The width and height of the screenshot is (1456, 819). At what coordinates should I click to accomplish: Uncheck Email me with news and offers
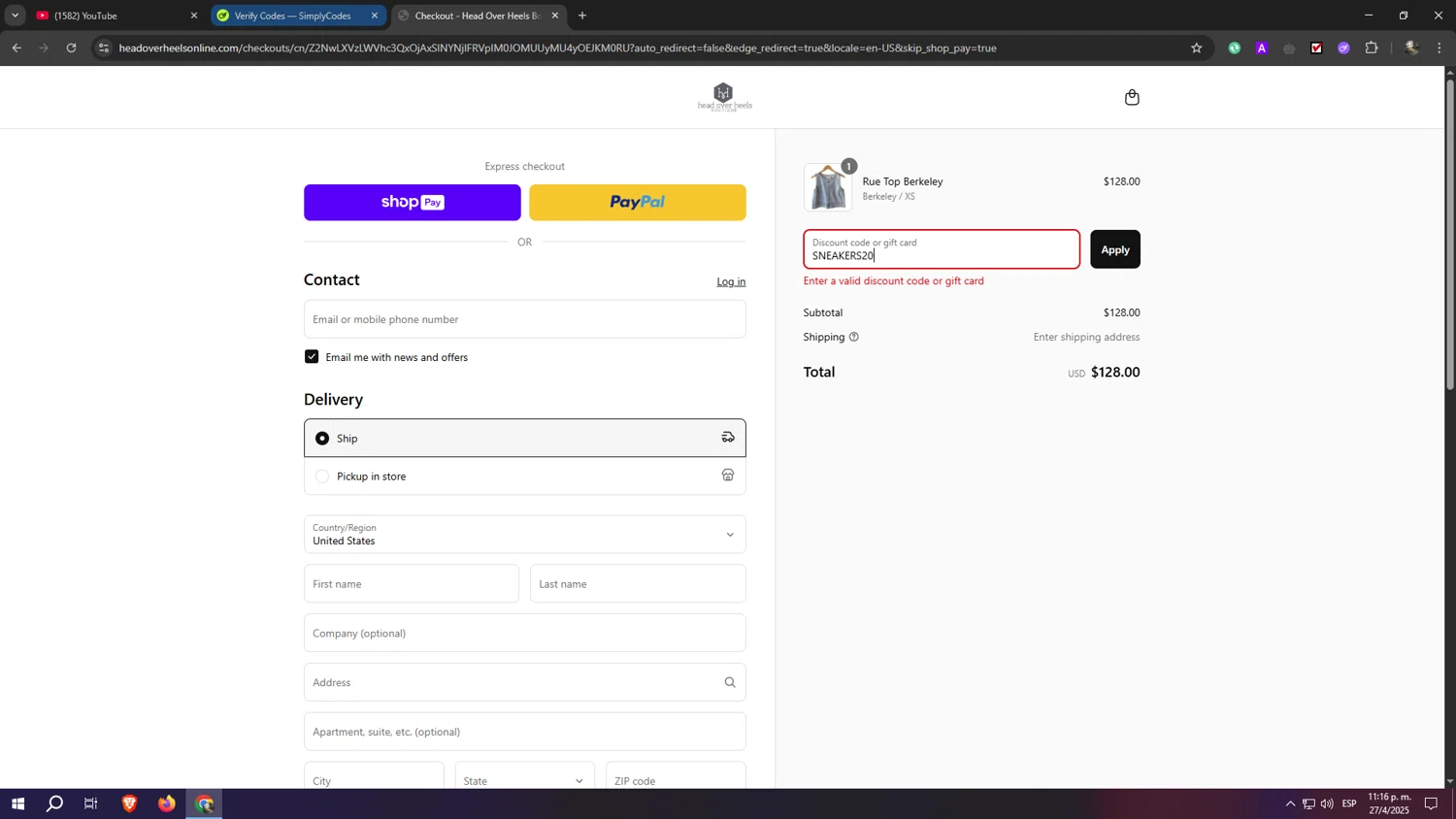click(x=312, y=356)
